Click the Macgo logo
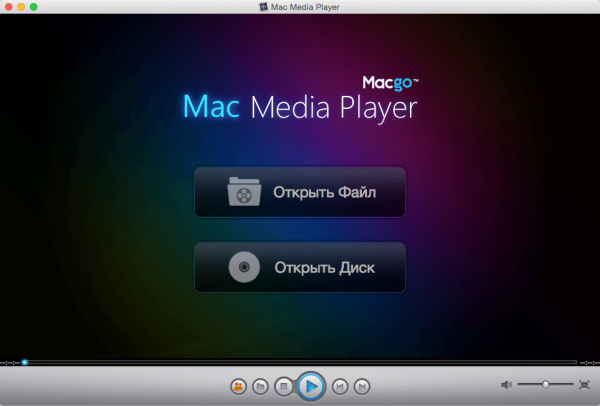This screenshot has height=406, width=600. click(390, 83)
